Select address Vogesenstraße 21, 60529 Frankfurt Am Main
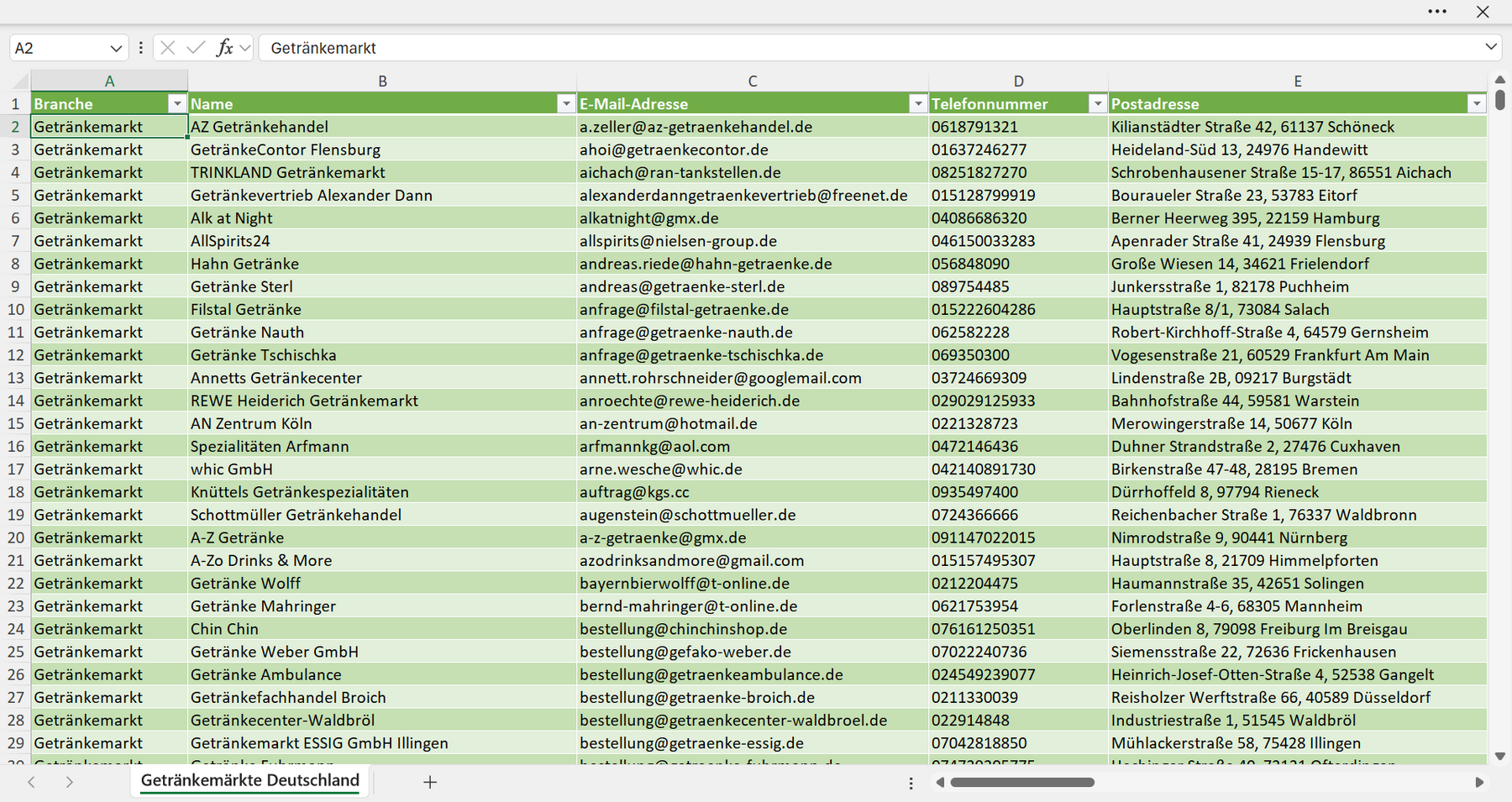Image resolution: width=1512 pixels, height=802 pixels. click(x=1298, y=354)
